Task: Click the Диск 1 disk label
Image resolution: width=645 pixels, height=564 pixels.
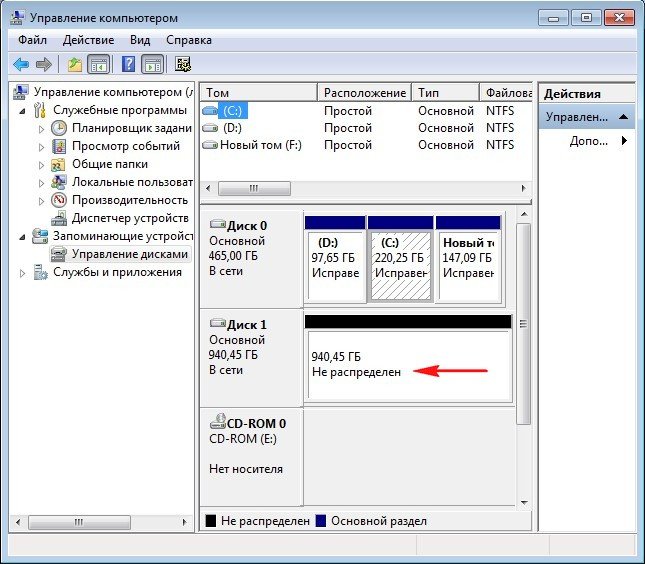Action: point(237,325)
